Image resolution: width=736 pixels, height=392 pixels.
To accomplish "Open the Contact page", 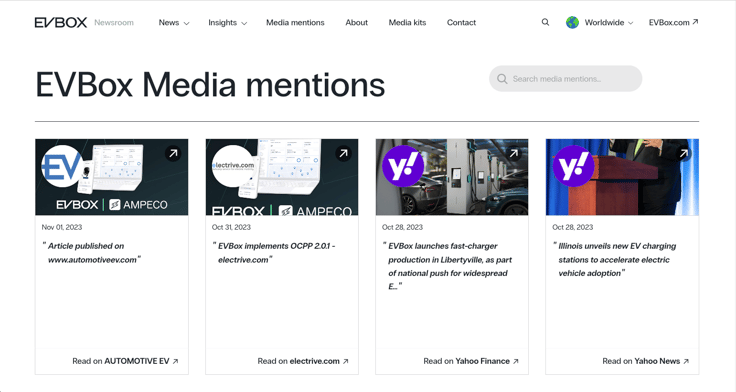I will 461,23.
